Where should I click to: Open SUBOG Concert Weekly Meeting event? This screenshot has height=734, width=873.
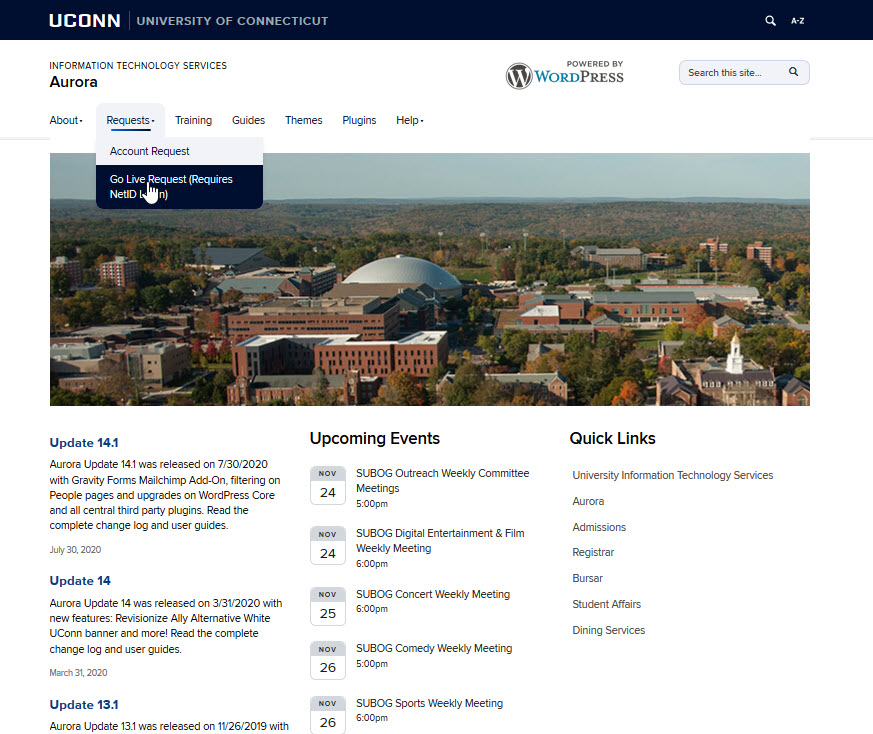point(432,594)
